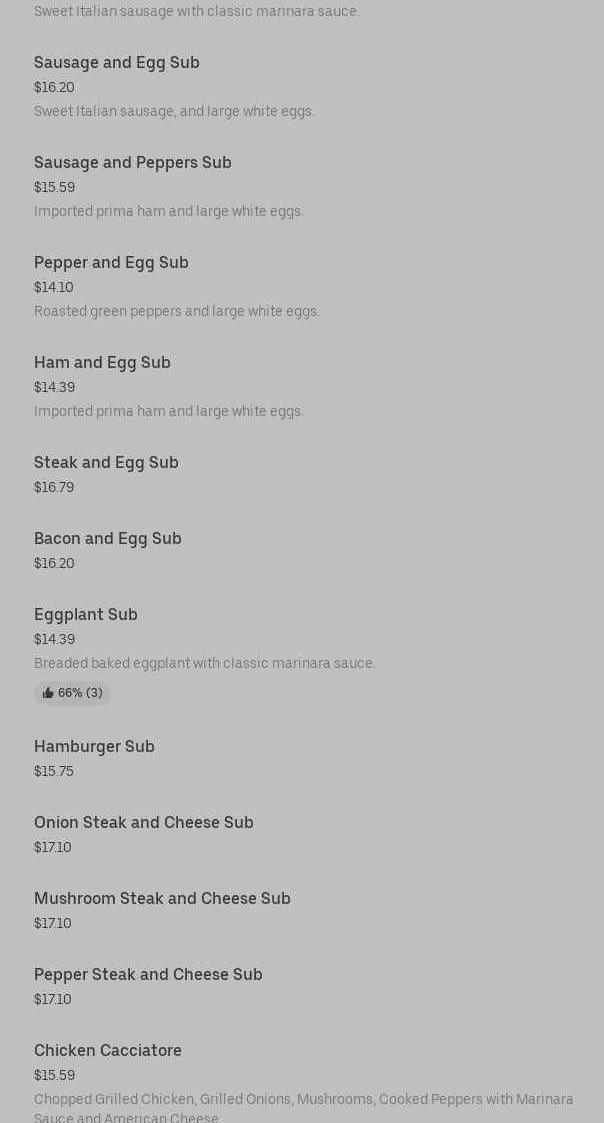The image size is (604, 1123).
Task: Click the thumbs-up rating icon on Eggplant Sub
Action: [48, 693]
